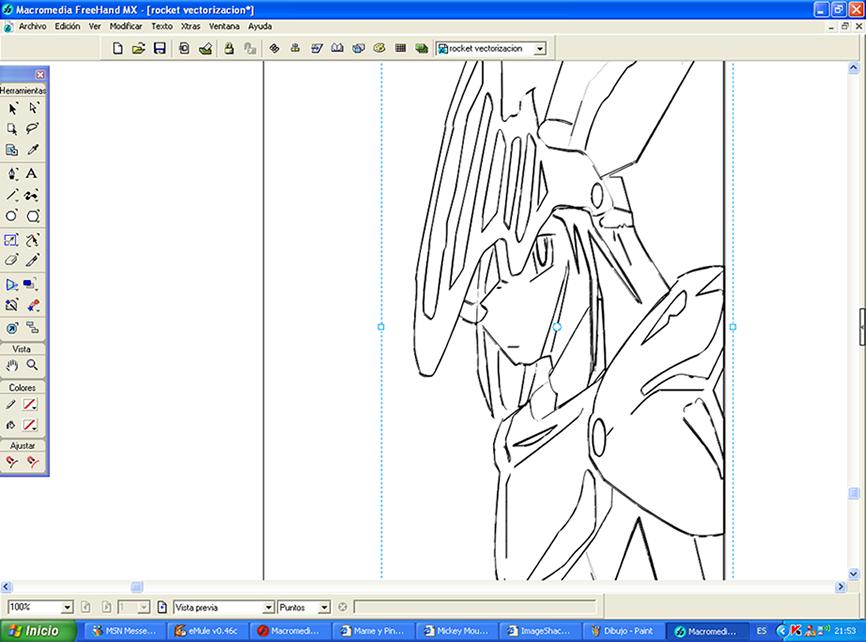This screenshot has height=642, width=866.
Task: Open the Swatches grid icon
Action: (401, 49)
